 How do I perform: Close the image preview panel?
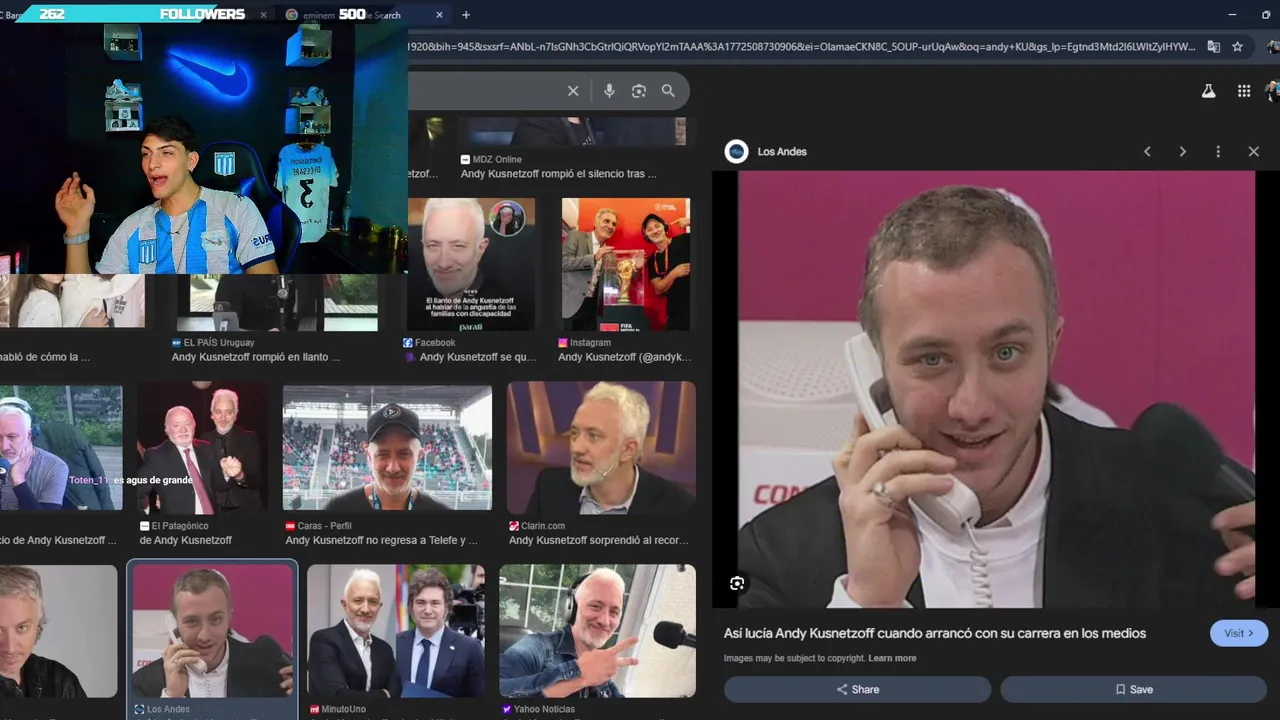(x=1253, y=151)
